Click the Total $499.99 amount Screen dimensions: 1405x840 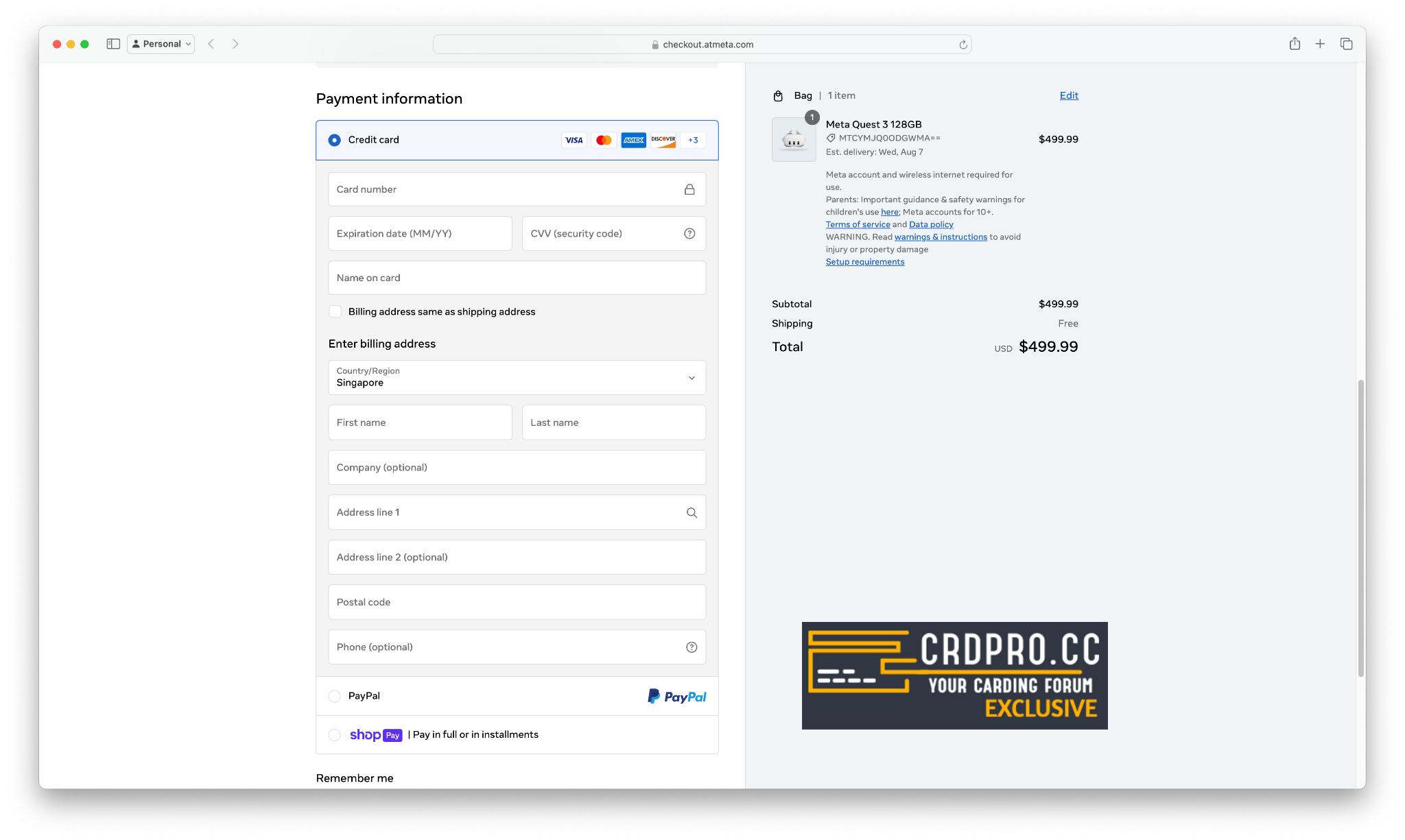(x=1048, y=347)
